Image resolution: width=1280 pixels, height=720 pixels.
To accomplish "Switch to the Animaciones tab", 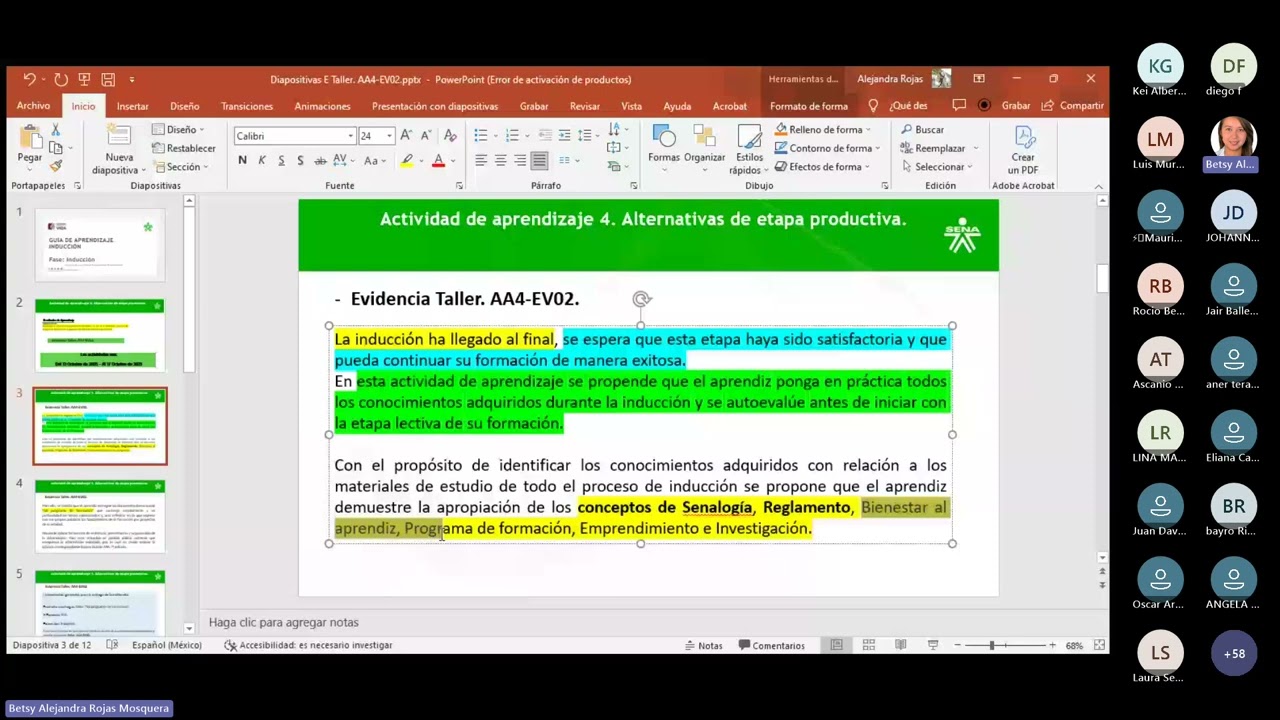I will point(322,106).
